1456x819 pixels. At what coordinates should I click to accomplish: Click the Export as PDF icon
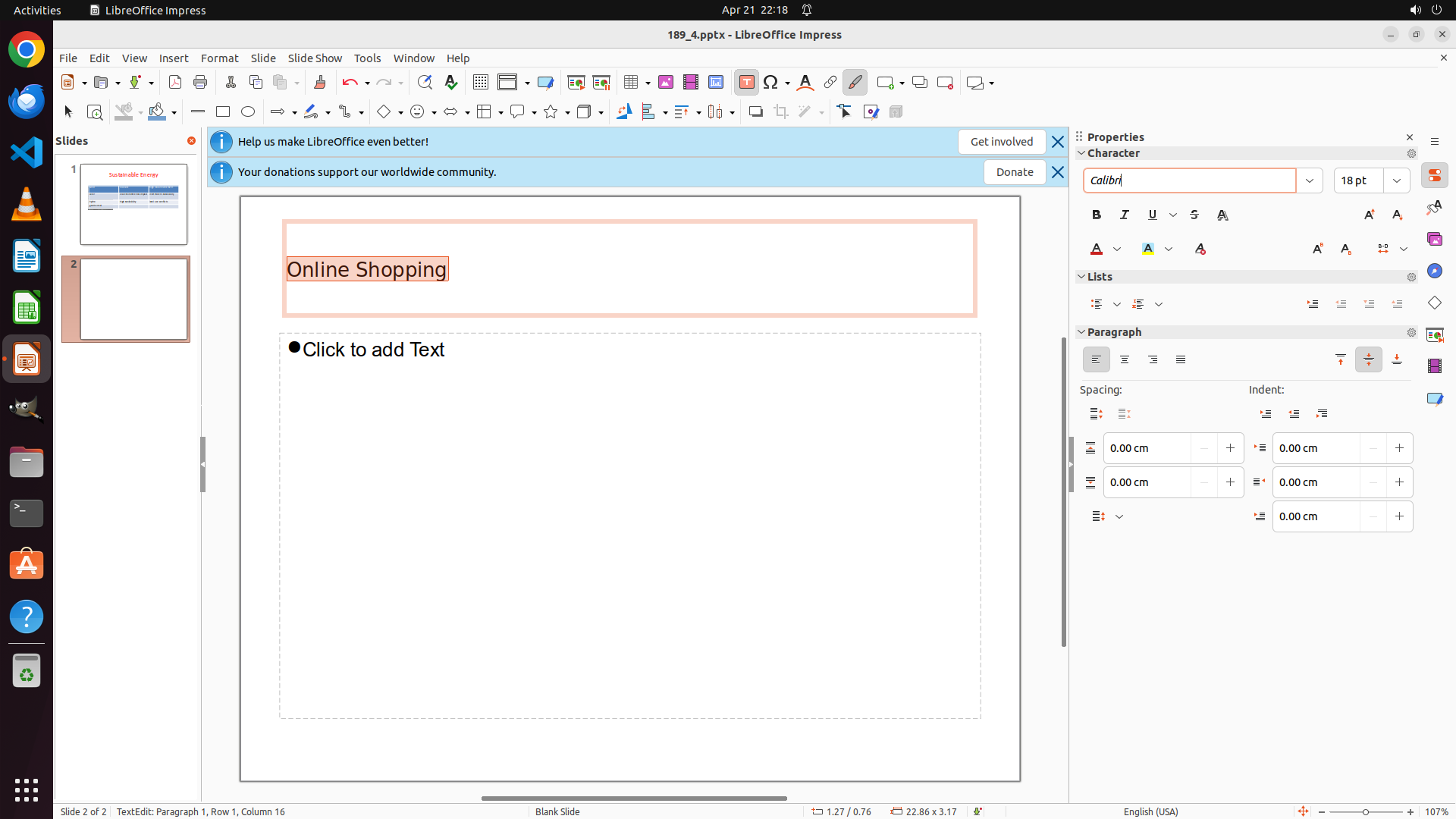[x=175, y=83]
